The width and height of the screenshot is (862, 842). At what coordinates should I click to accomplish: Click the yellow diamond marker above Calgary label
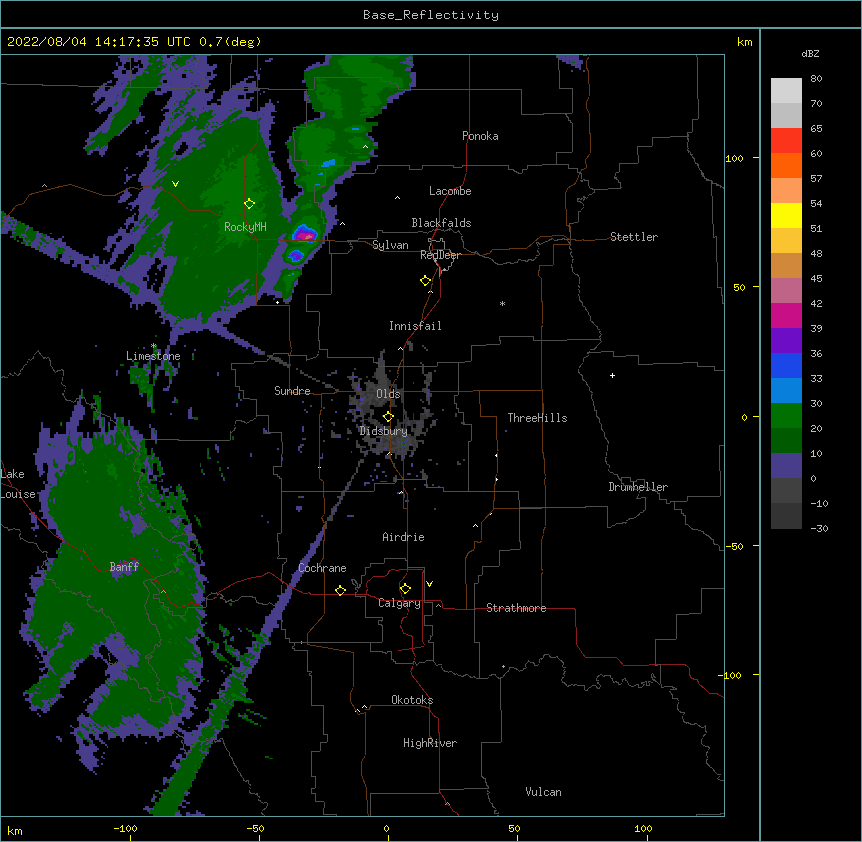click(x=405, y=589)
